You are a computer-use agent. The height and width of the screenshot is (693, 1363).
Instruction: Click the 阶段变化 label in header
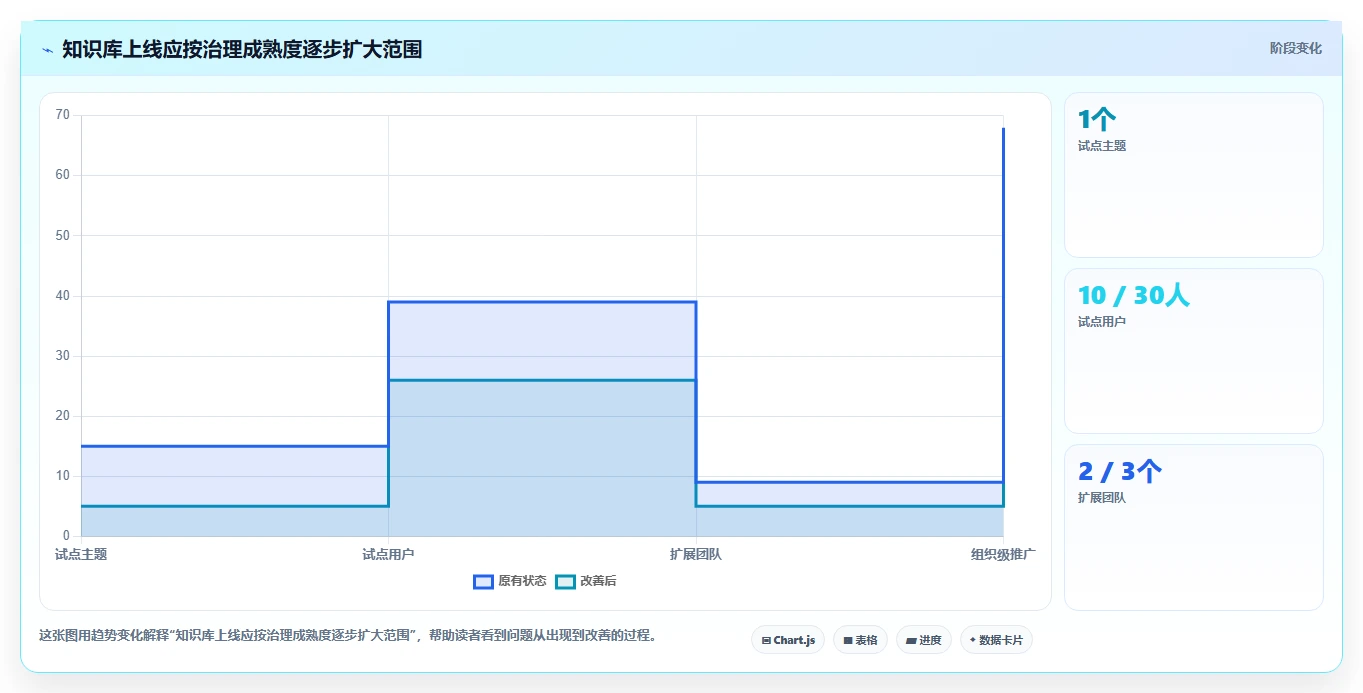(x=1296, y=49)
